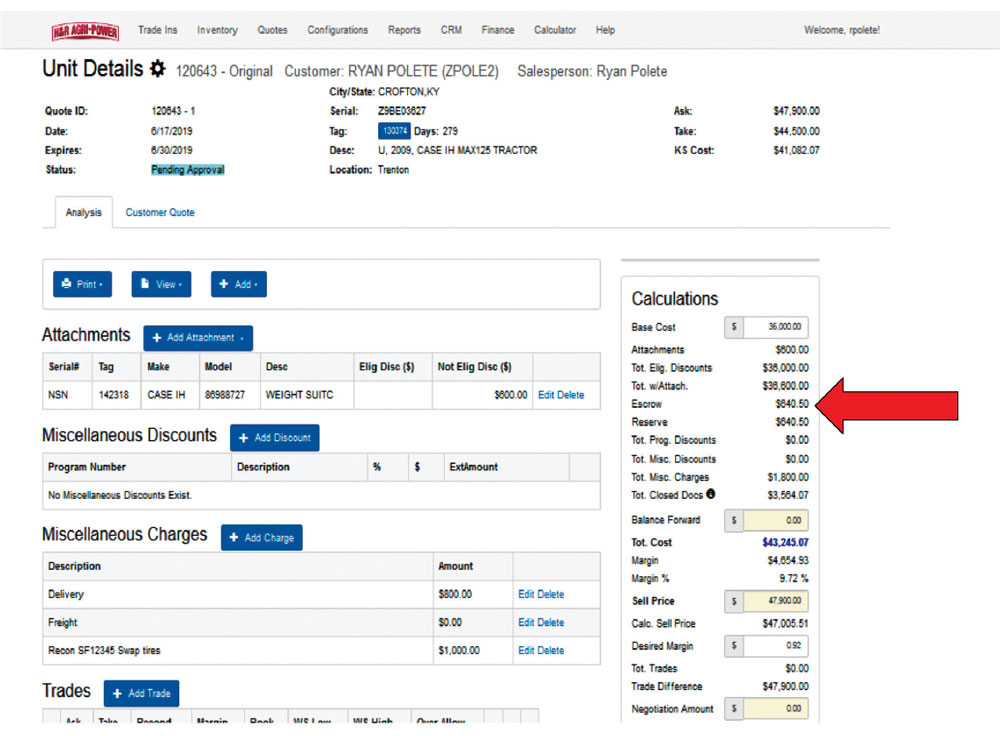1000x736 pixels.
Task: Click into the Desired Margin input field
Action: click(776, 645)
